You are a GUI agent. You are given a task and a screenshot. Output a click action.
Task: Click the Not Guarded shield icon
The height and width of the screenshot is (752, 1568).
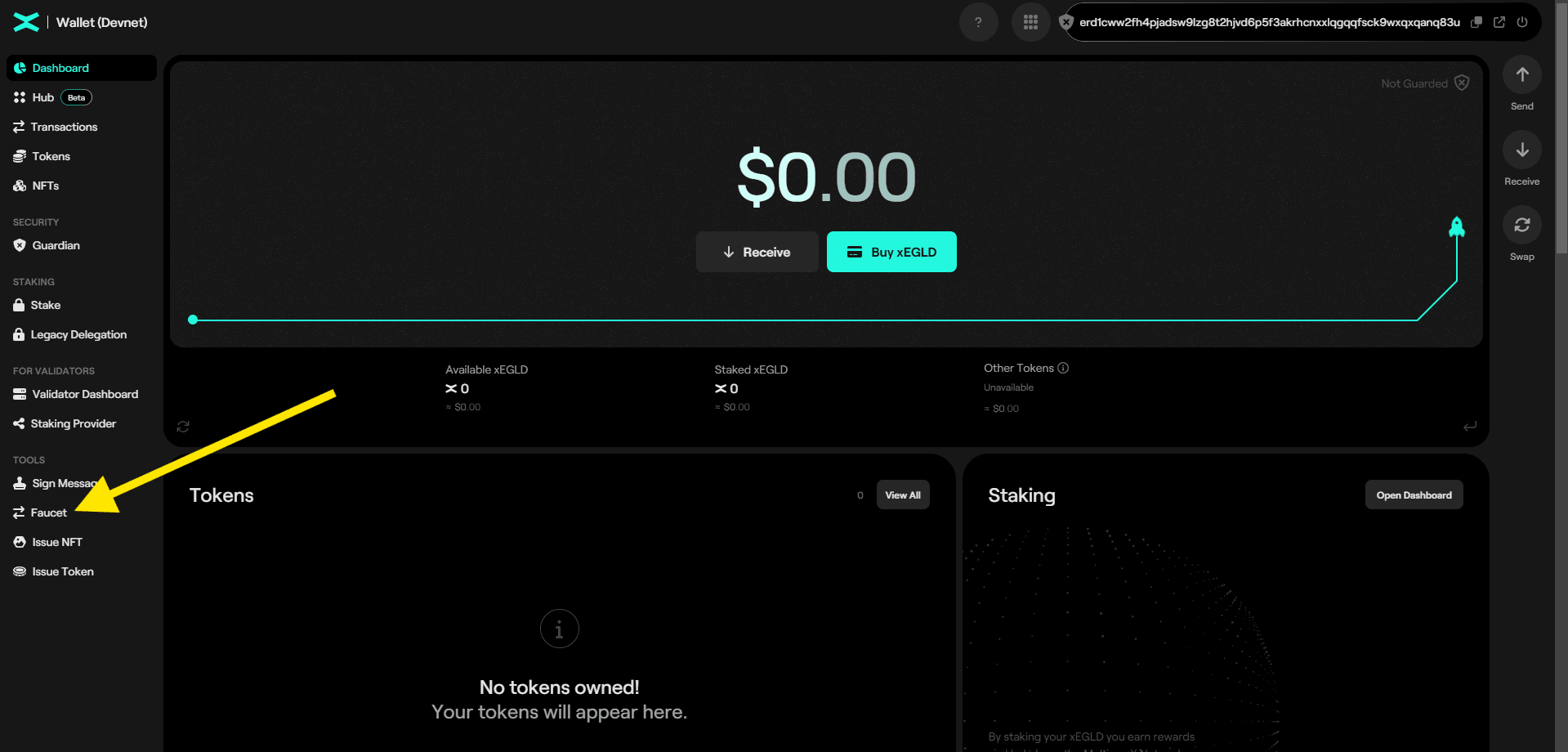tap(1462, 83)
